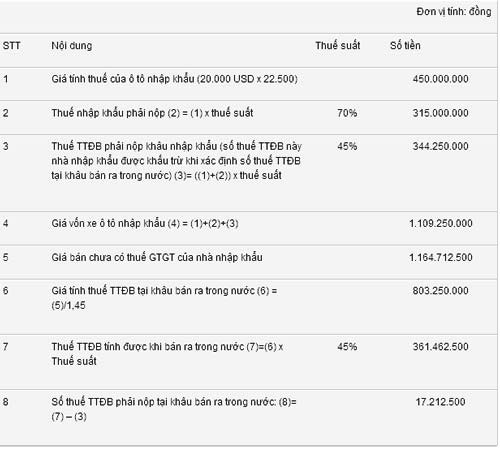Select the 361.462.500 amount cell
Image resolution: width=500 pixels, height=452 pixels.
pos(440,347)
